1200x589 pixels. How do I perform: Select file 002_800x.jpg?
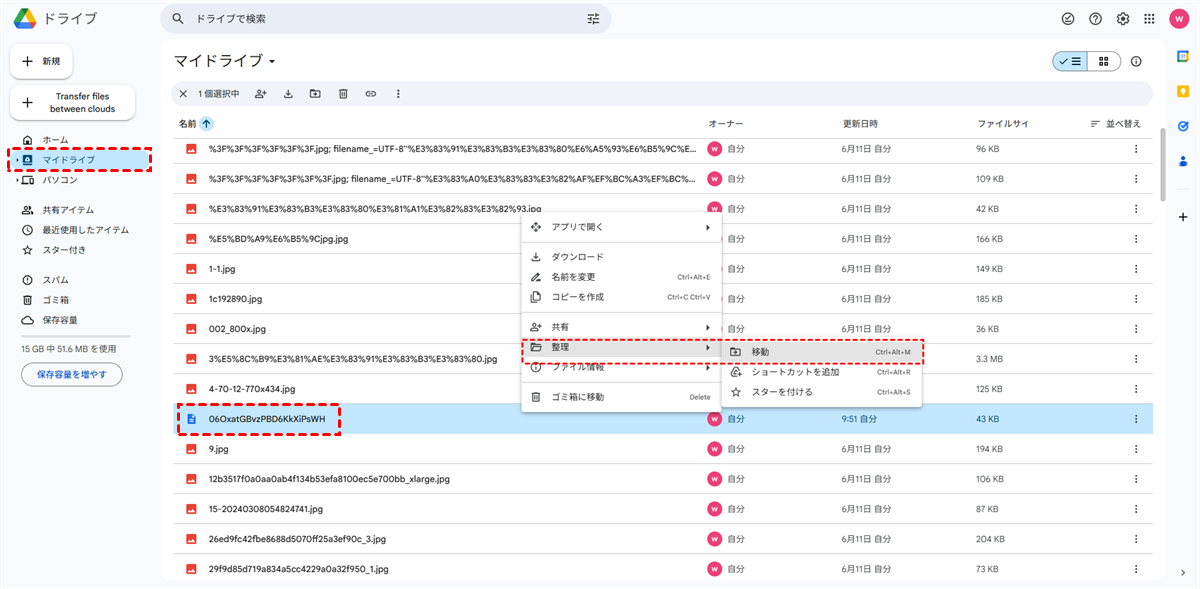(x=237, y=329)
